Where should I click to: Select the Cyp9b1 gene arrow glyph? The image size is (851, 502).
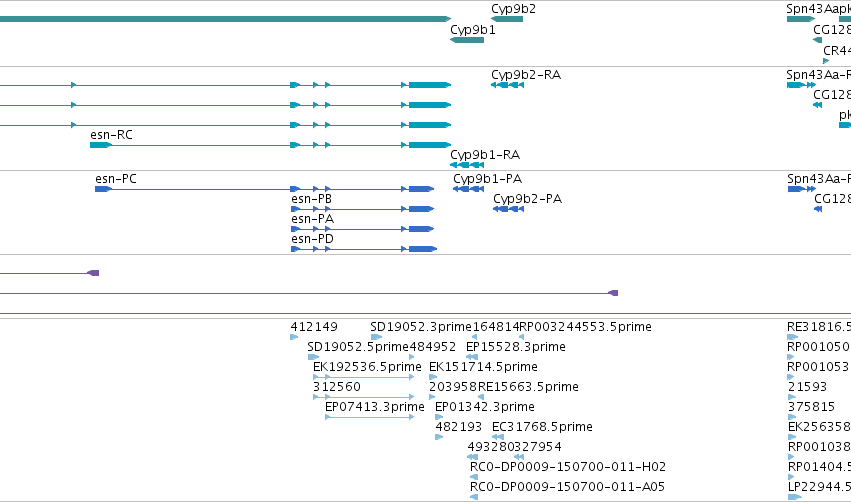coord(467,40)
